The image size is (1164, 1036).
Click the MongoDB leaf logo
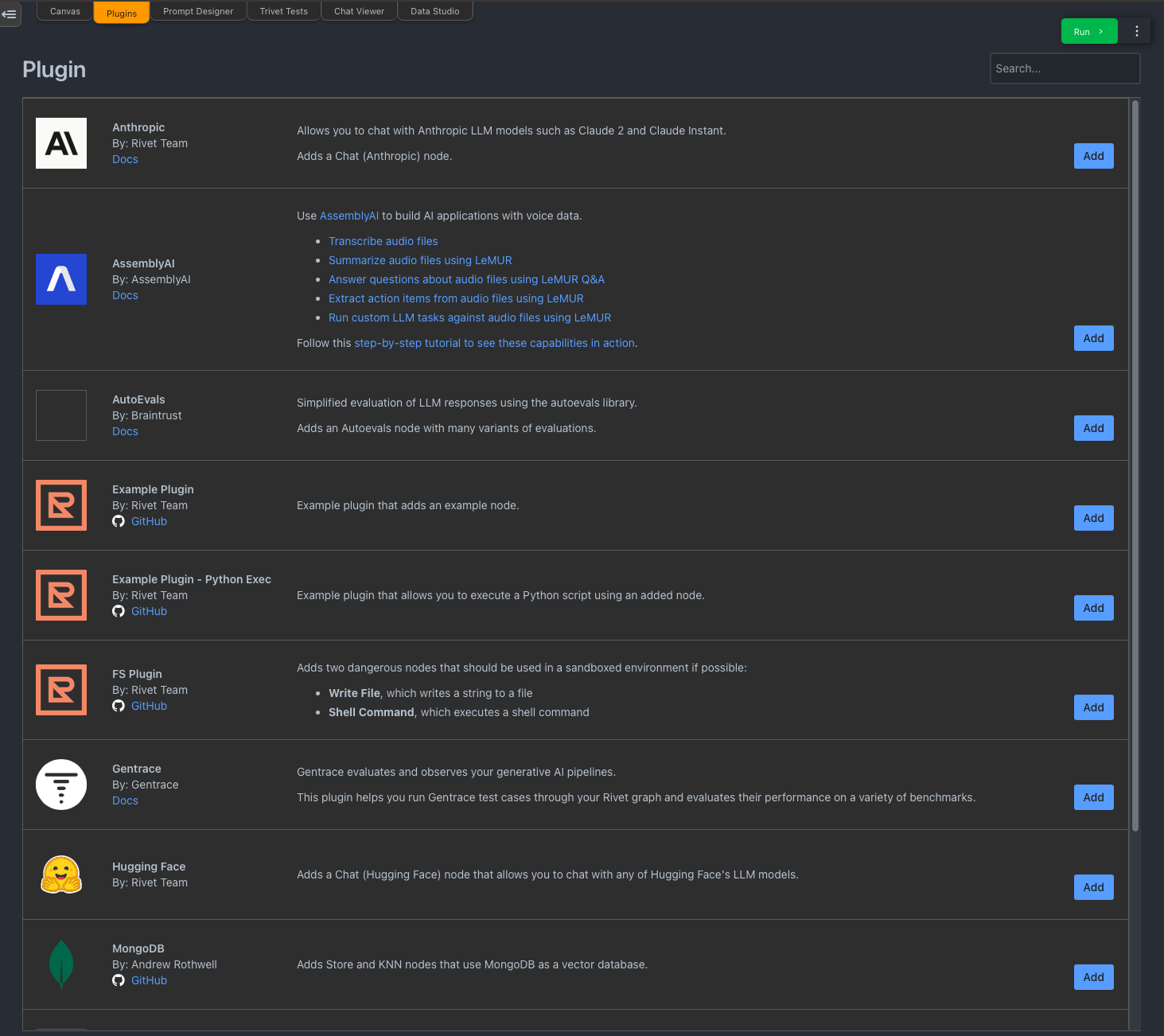[x=61, y=964]
